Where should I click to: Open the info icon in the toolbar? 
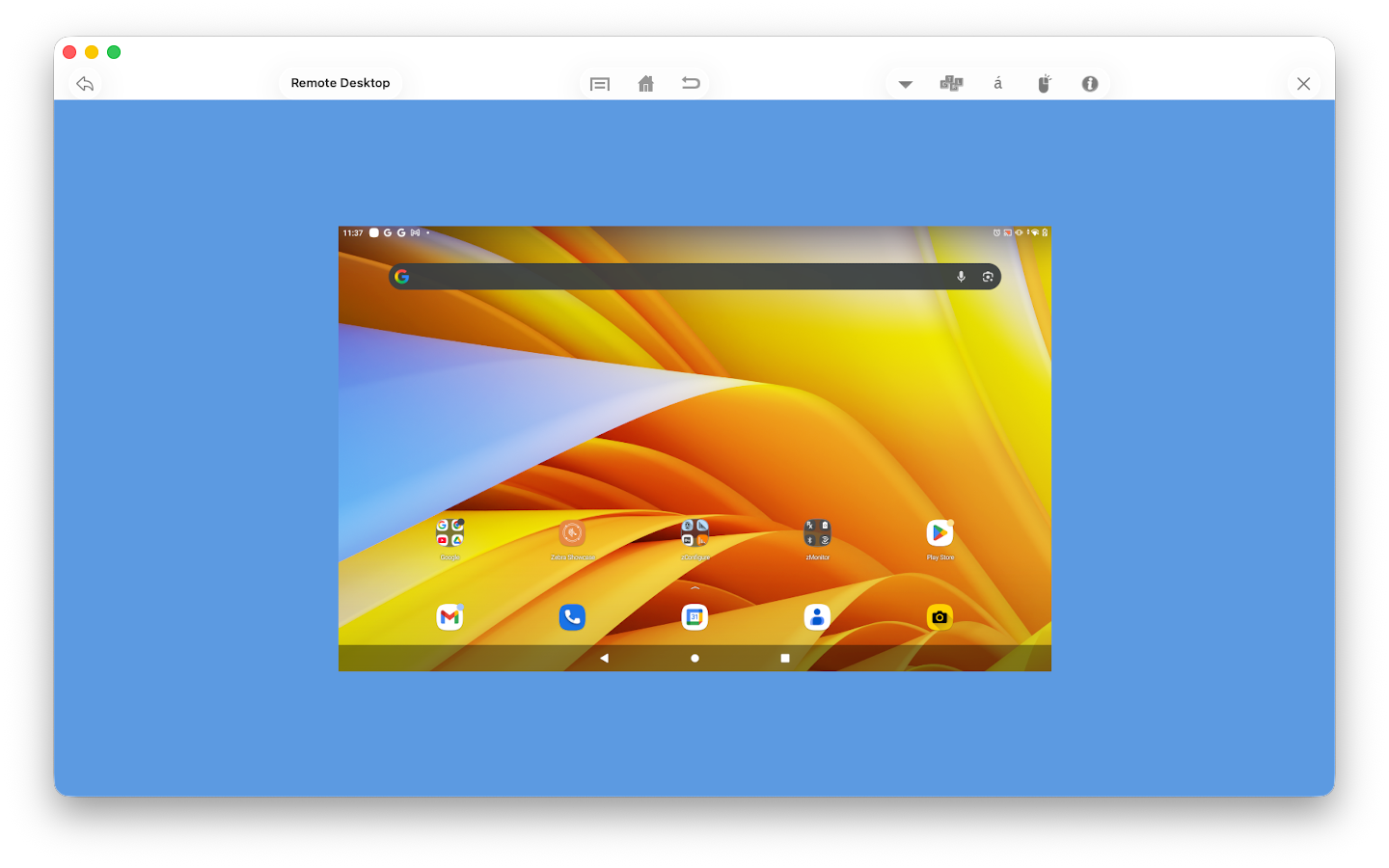click(x=1090, y=84)
